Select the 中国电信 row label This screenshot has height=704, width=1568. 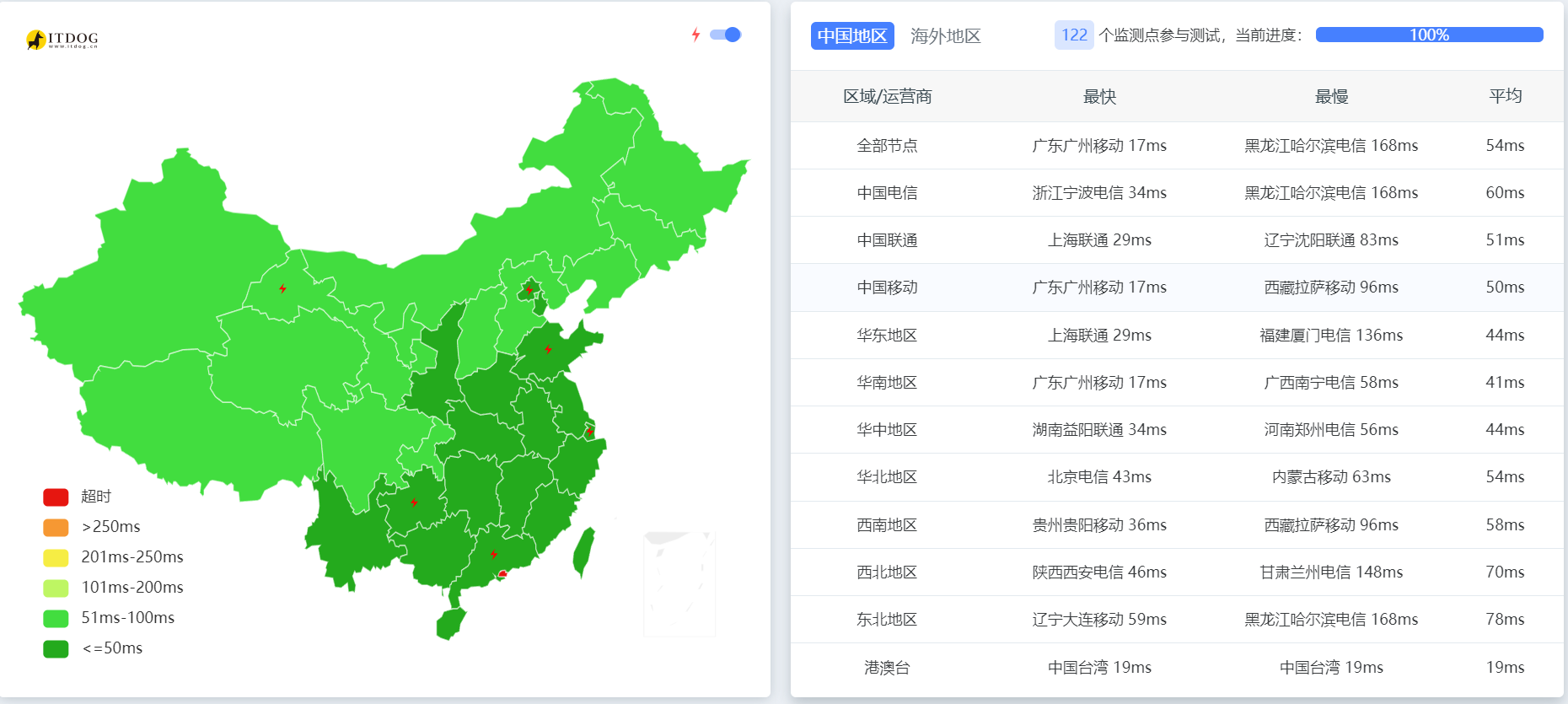point(888,193)
